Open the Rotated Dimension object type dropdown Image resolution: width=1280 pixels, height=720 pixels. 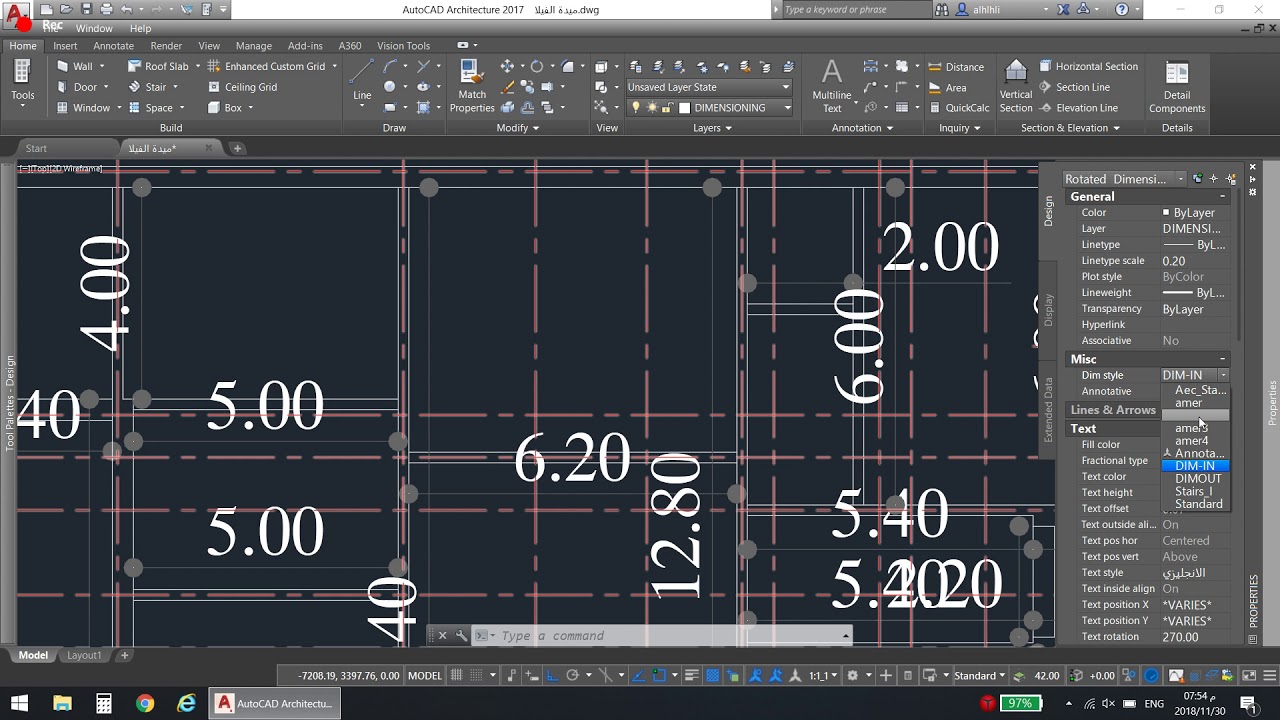(x=1124, y=179)
